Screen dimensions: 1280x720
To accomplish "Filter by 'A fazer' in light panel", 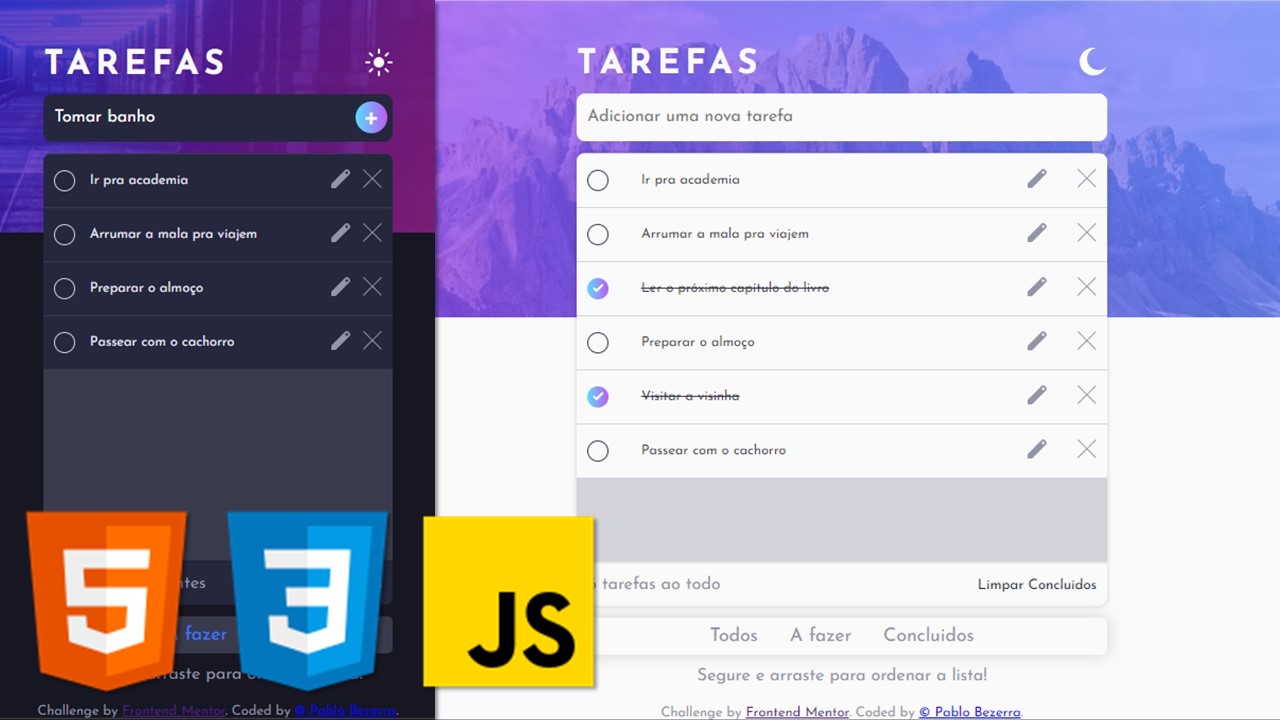I will pos(821,635).
